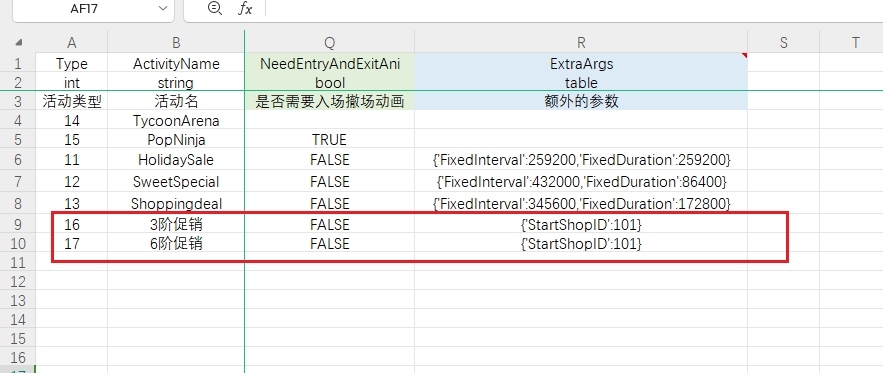Viewport: 883px width, 373px height.
Task: Click the 'ExtraArgs' header cell
Action: click(x=581, y=64)
